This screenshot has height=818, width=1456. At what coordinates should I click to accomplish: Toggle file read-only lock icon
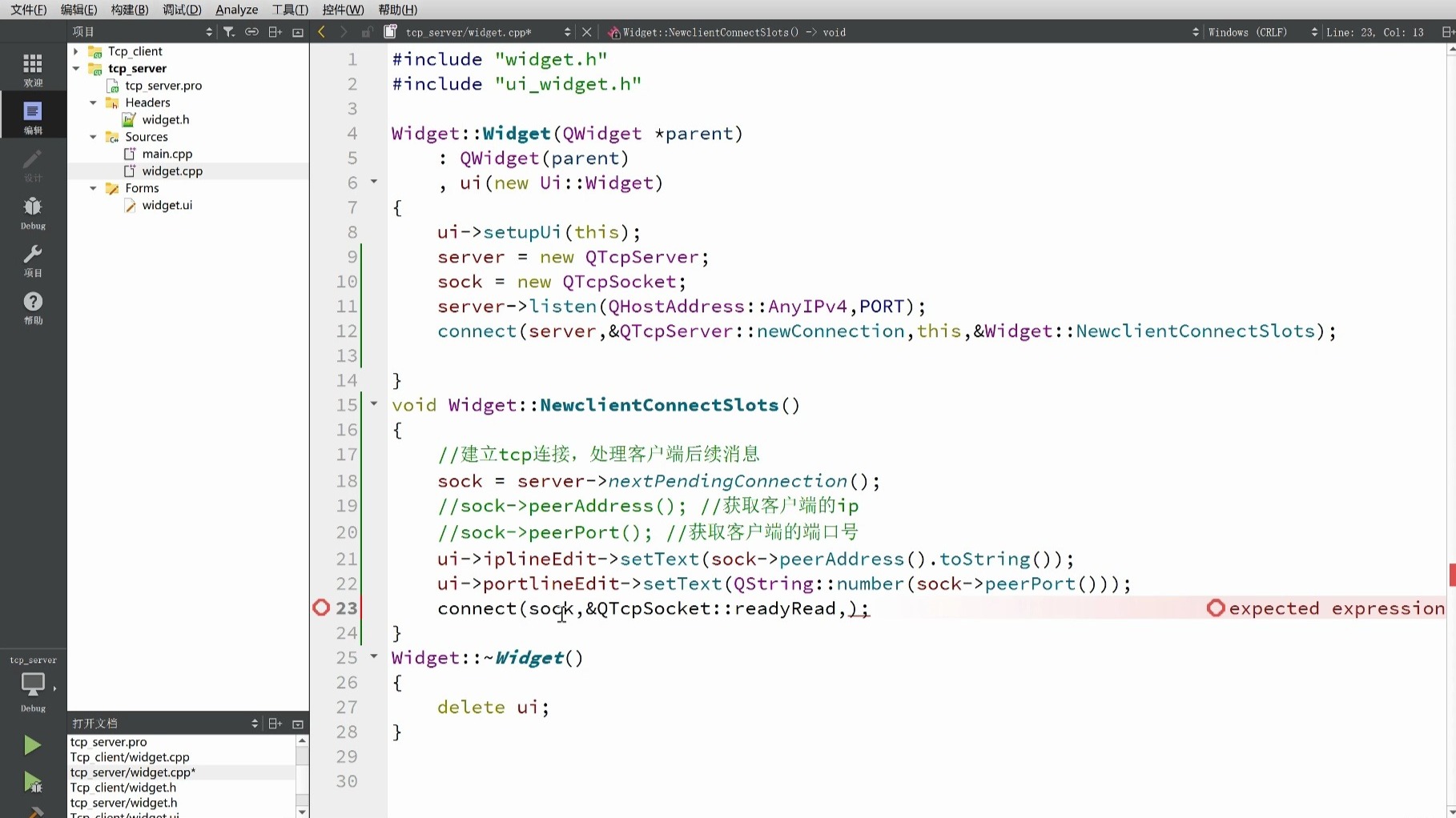coord(367,32)
